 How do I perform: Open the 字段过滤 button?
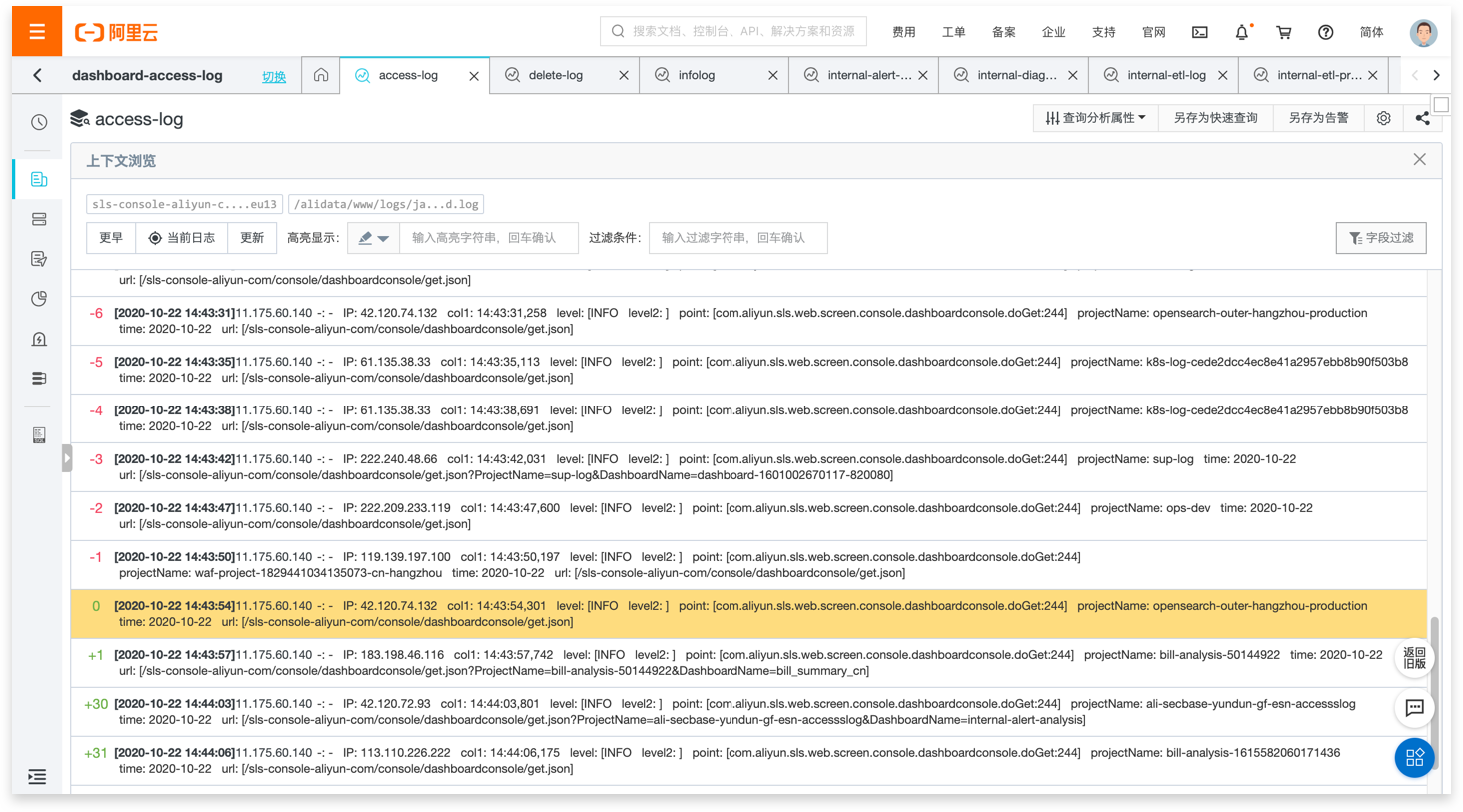pos(1381,238)
